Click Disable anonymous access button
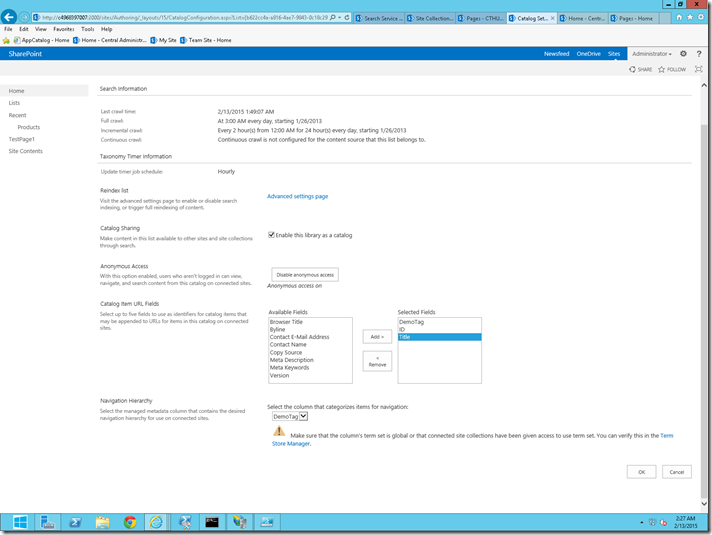 (305, 275)
